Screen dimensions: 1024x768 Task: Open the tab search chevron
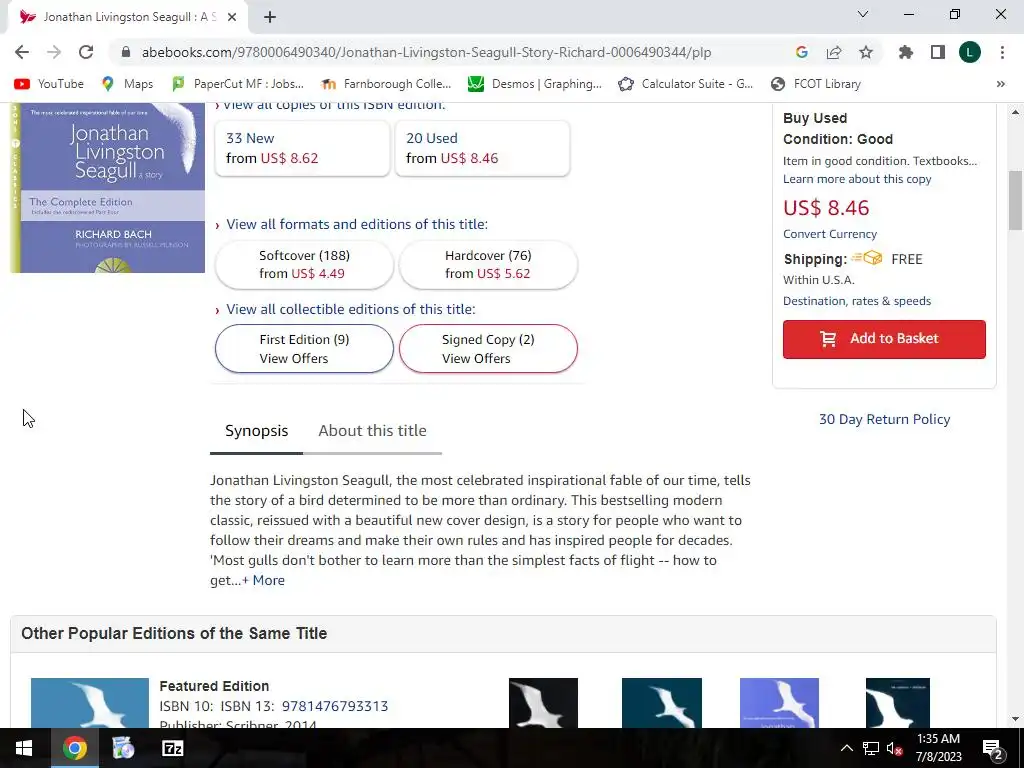coord(863,14)
